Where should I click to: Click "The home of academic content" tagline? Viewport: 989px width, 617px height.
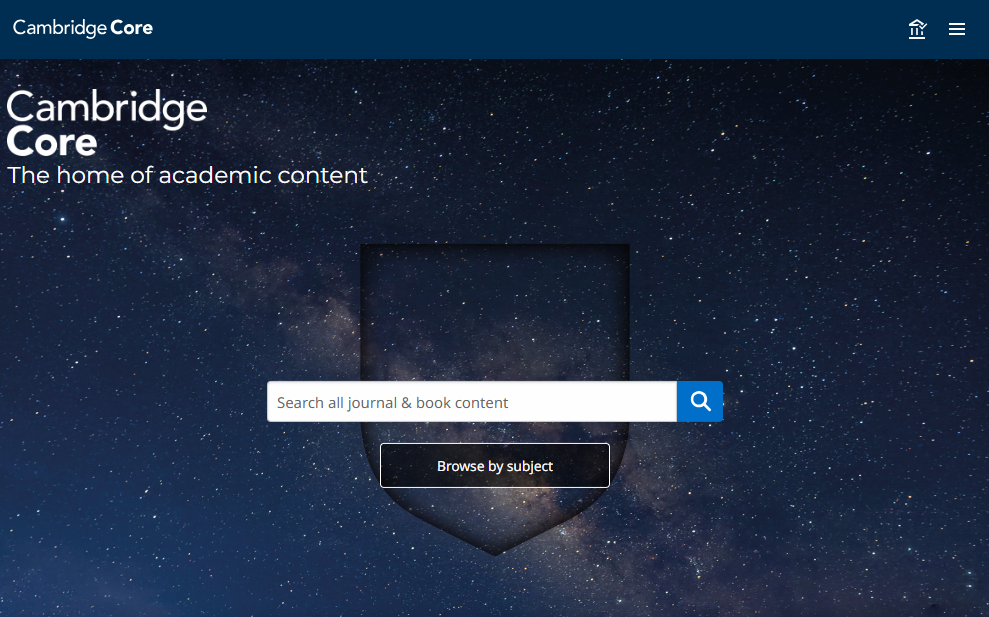pyautogui.click(x=188, y=176)
